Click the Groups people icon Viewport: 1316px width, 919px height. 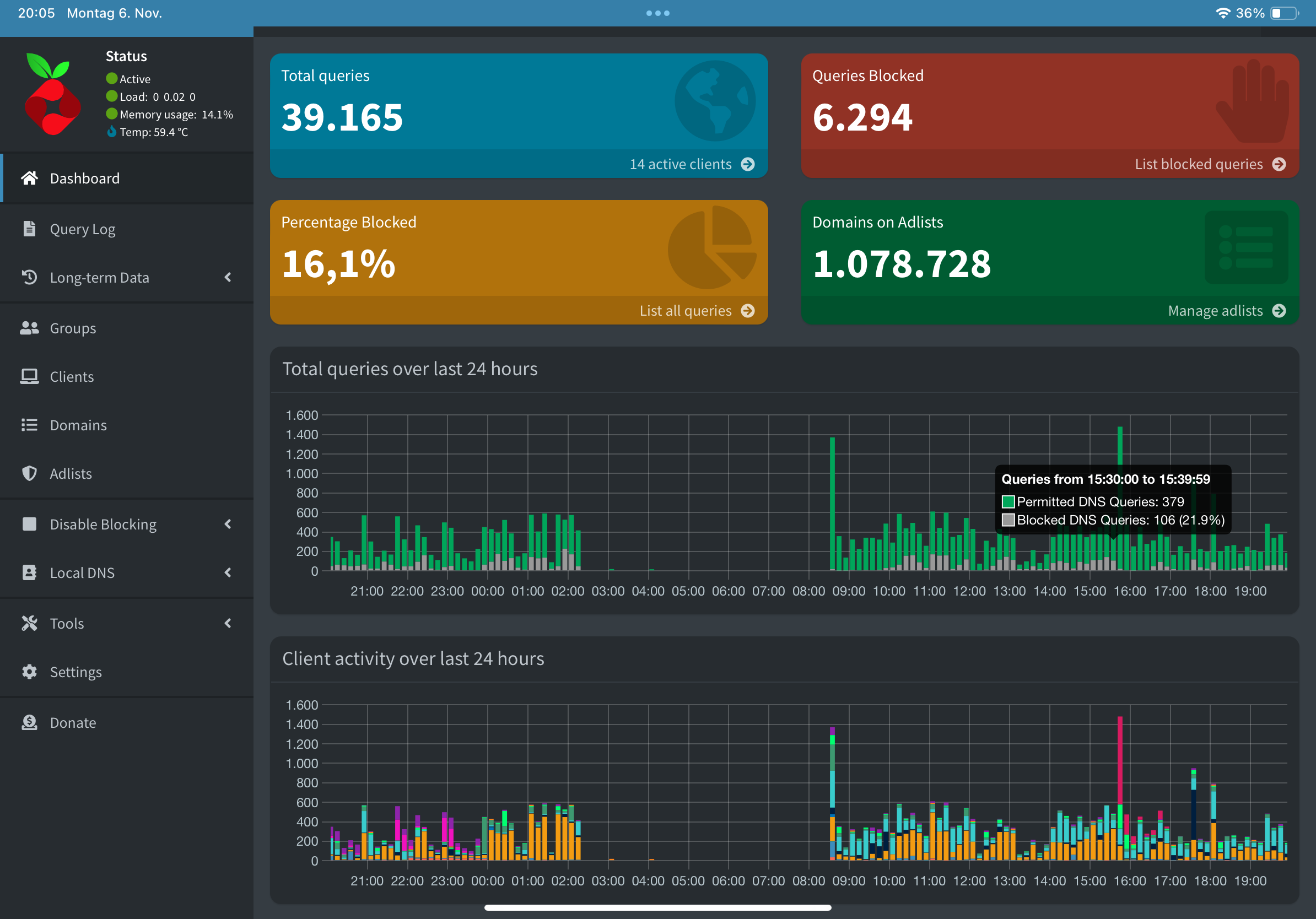click(x=29, y=328)
